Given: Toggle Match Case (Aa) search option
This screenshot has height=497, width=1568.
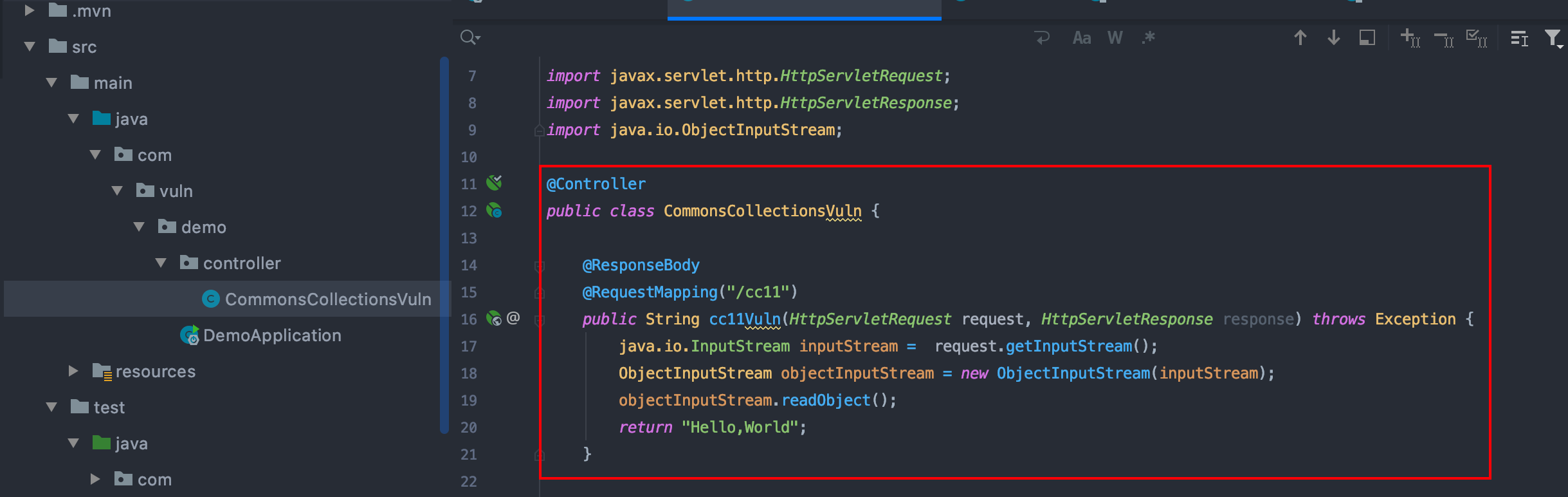Looking at the screenshot, I should pyautogui.click(x=1082, y=38).
